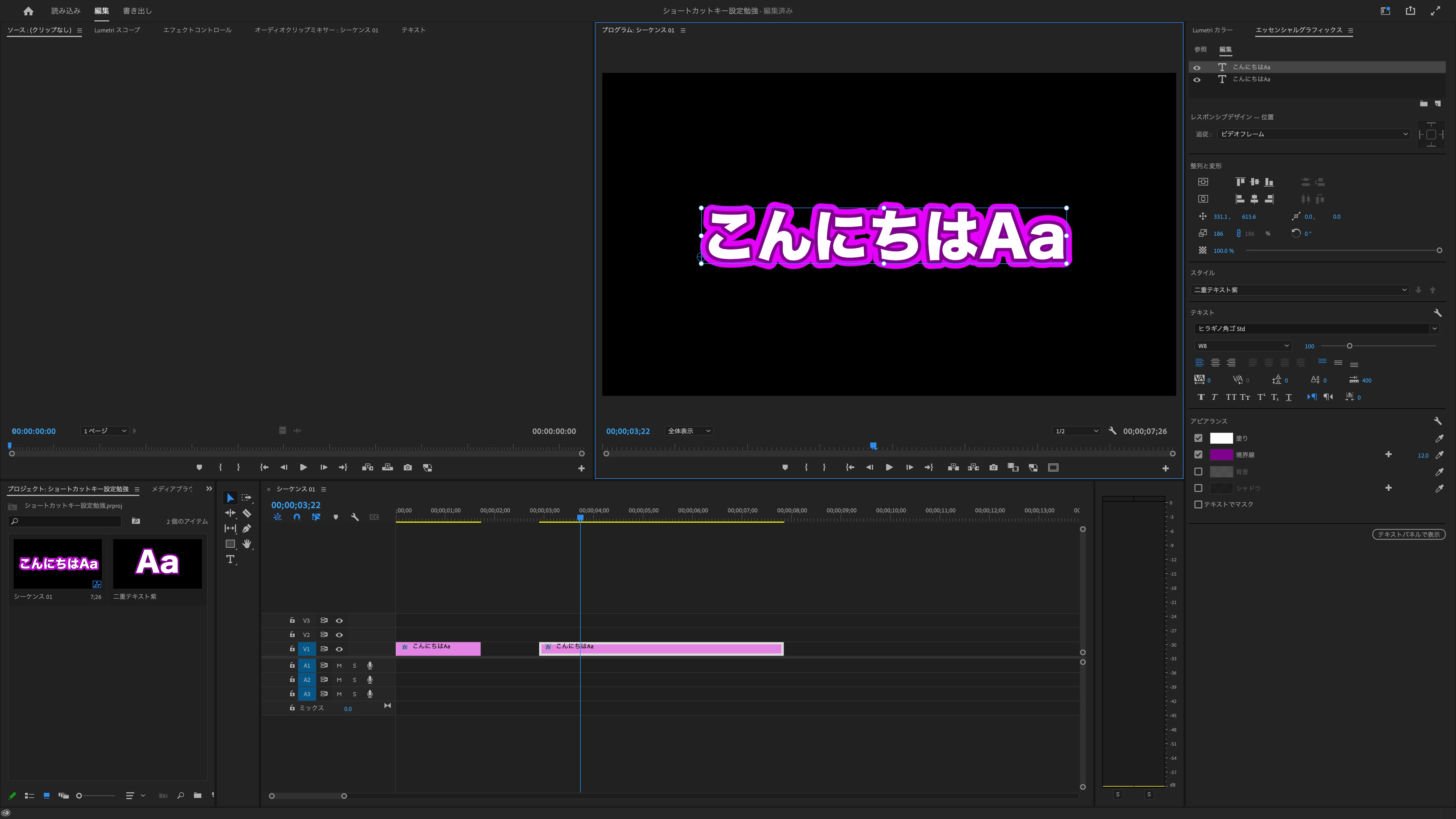The height and width of the screenshot is (819, 1456).
Task: Open the エフェクトコントロール panel tab
Action: [197, 30]
